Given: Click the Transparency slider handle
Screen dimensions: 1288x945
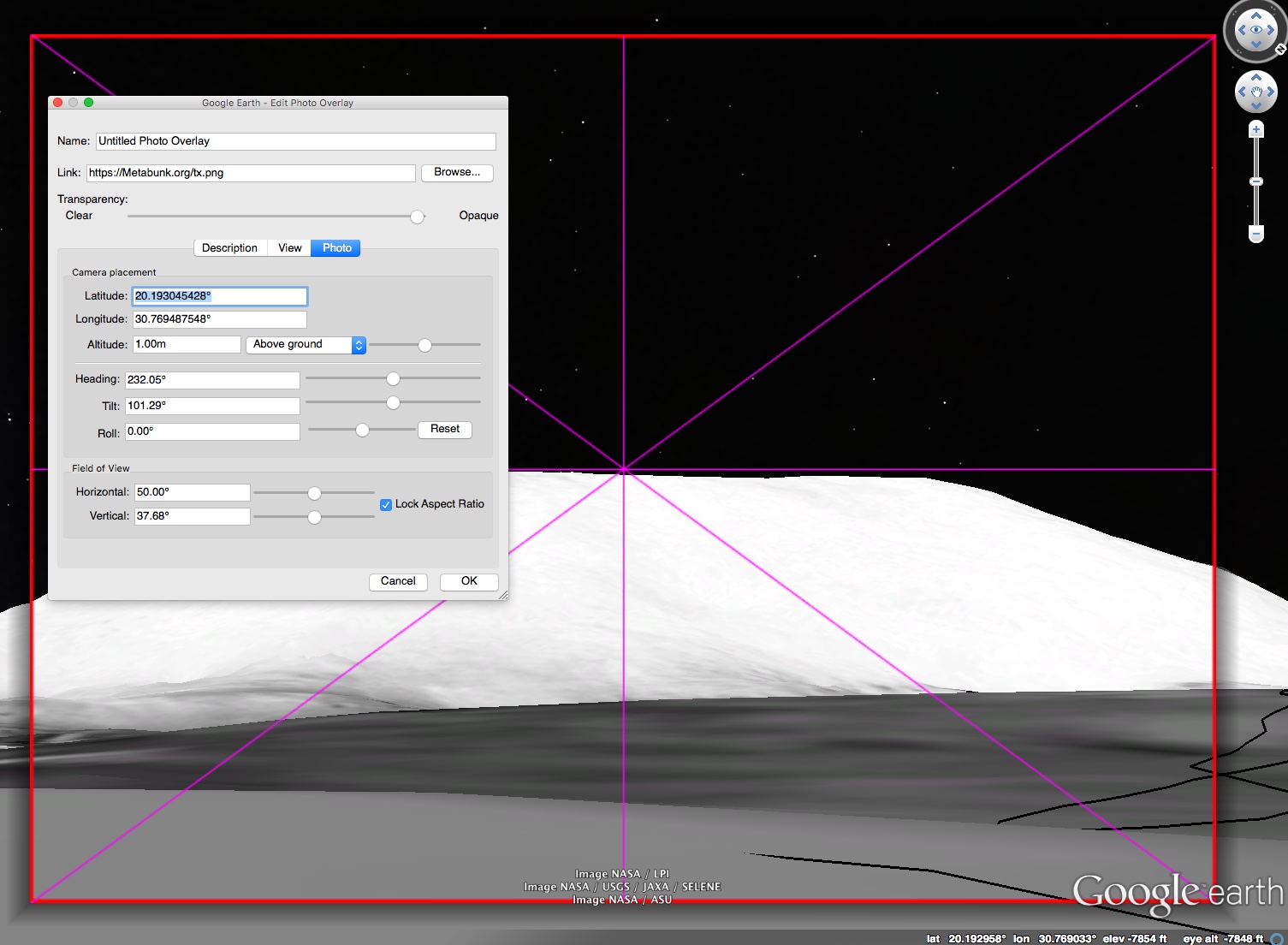Looking at the screenshot, I should click(417, 217).
